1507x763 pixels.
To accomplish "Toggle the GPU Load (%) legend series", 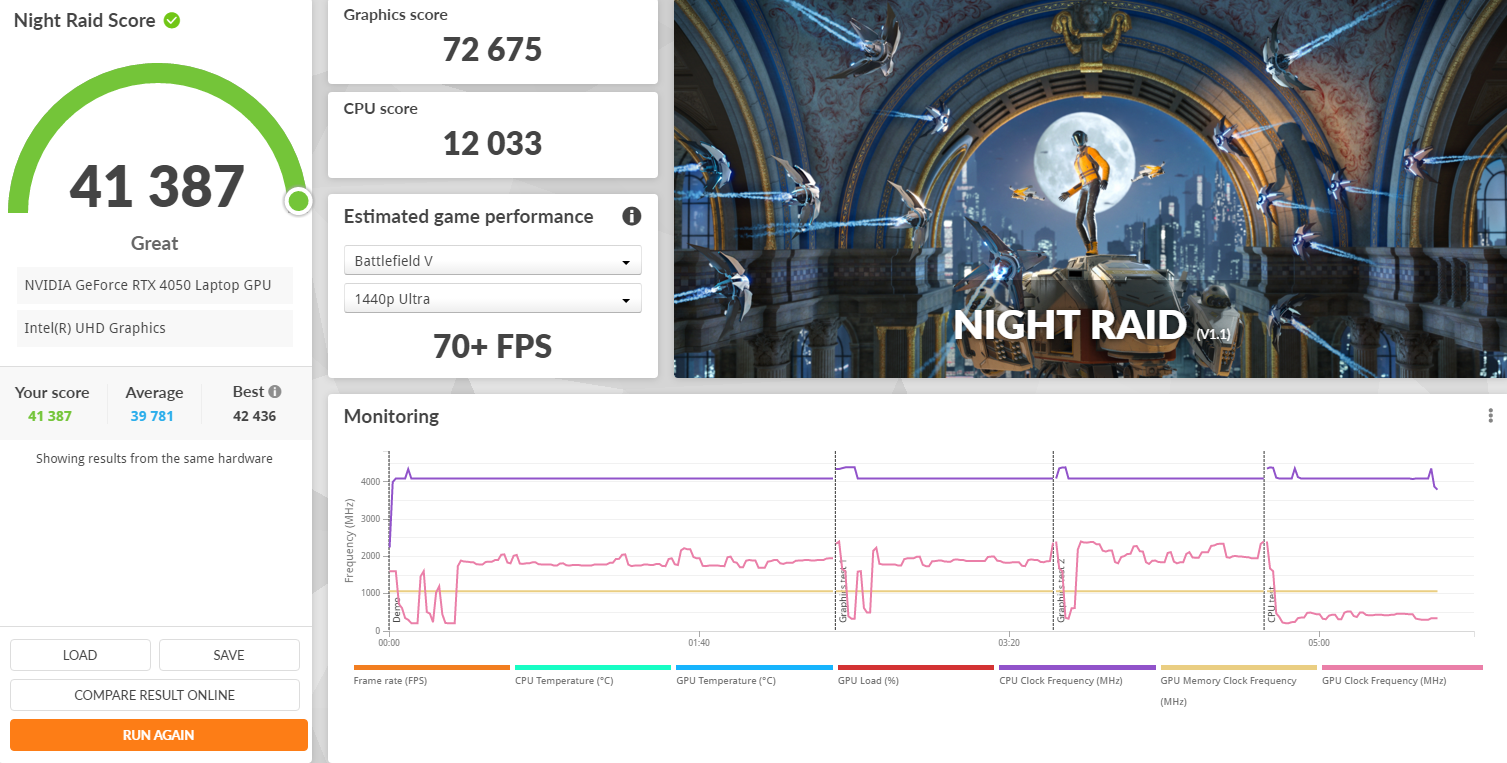I will point(868,681).
